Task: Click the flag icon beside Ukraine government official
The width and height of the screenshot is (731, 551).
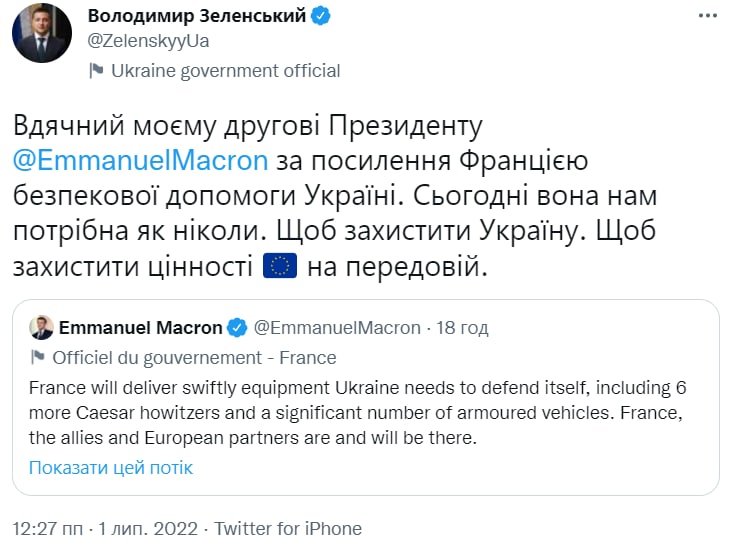Action: click(97, 71)
